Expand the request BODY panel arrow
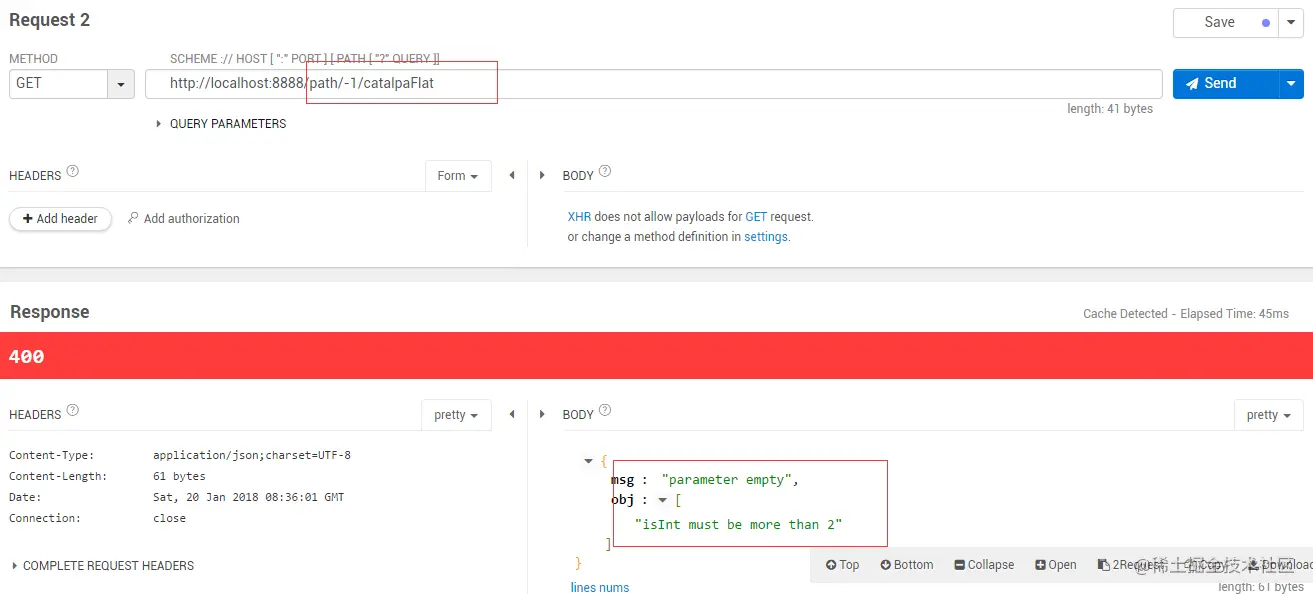The image size is (1313, 594). 542,175
